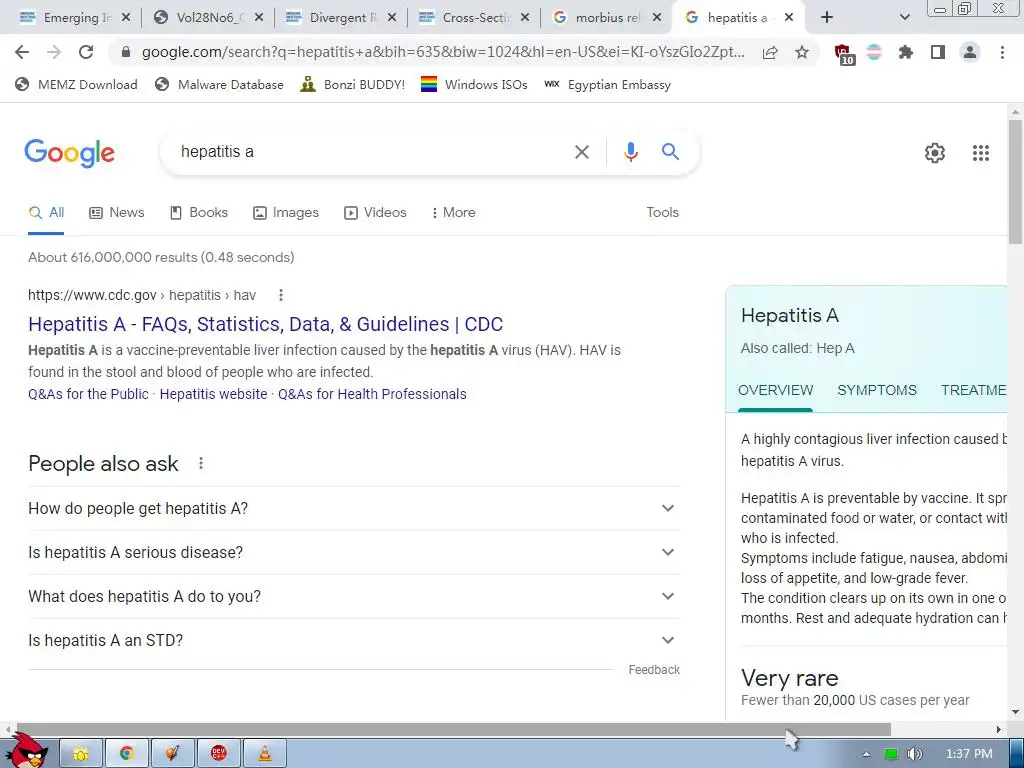The height and width of the screenshot is (768, 1024).
Task: Close the Divergent browser tab
Action: tap(392, 18)
